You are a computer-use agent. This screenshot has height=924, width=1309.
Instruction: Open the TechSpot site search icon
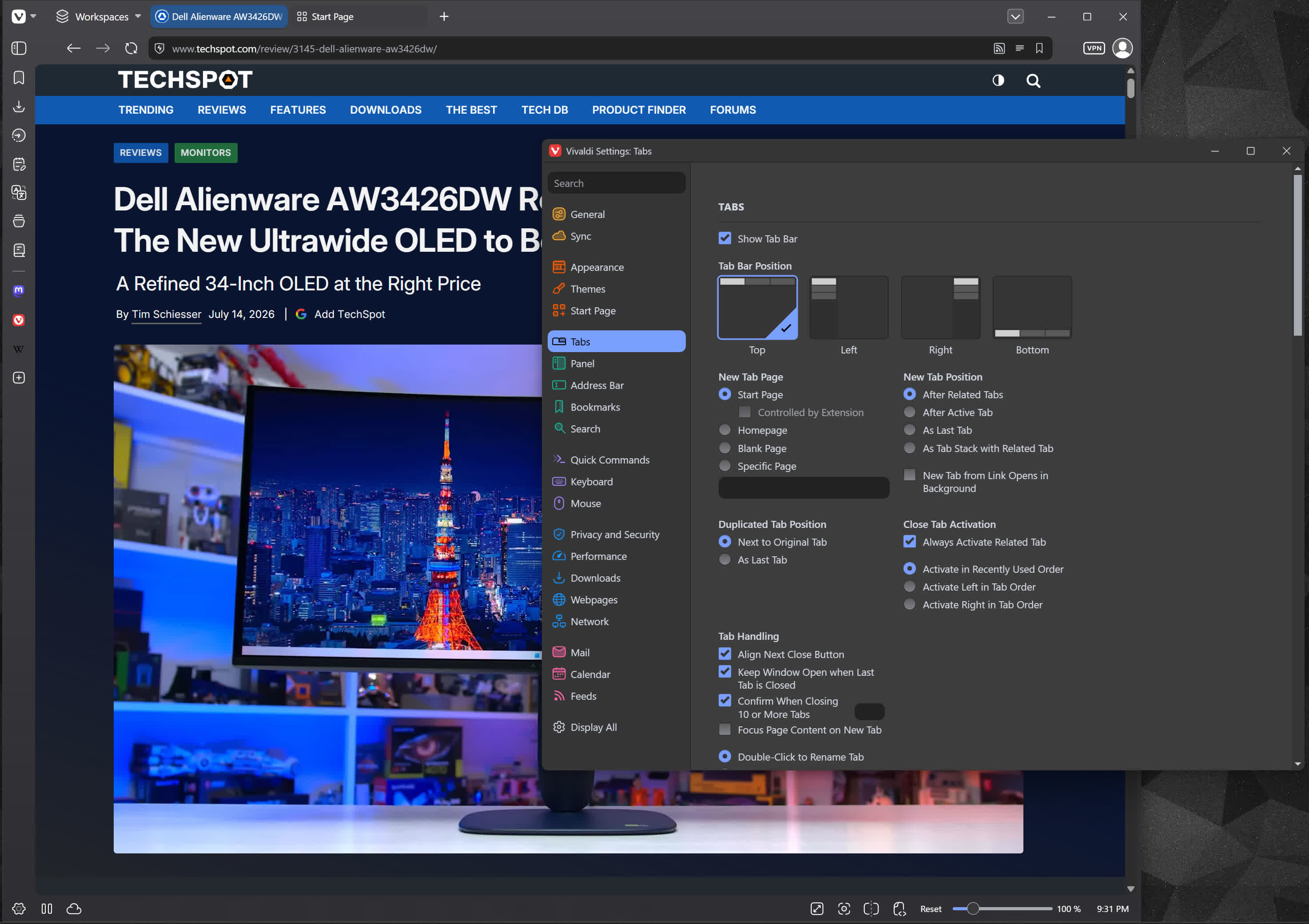click(x=1033, y=80)
